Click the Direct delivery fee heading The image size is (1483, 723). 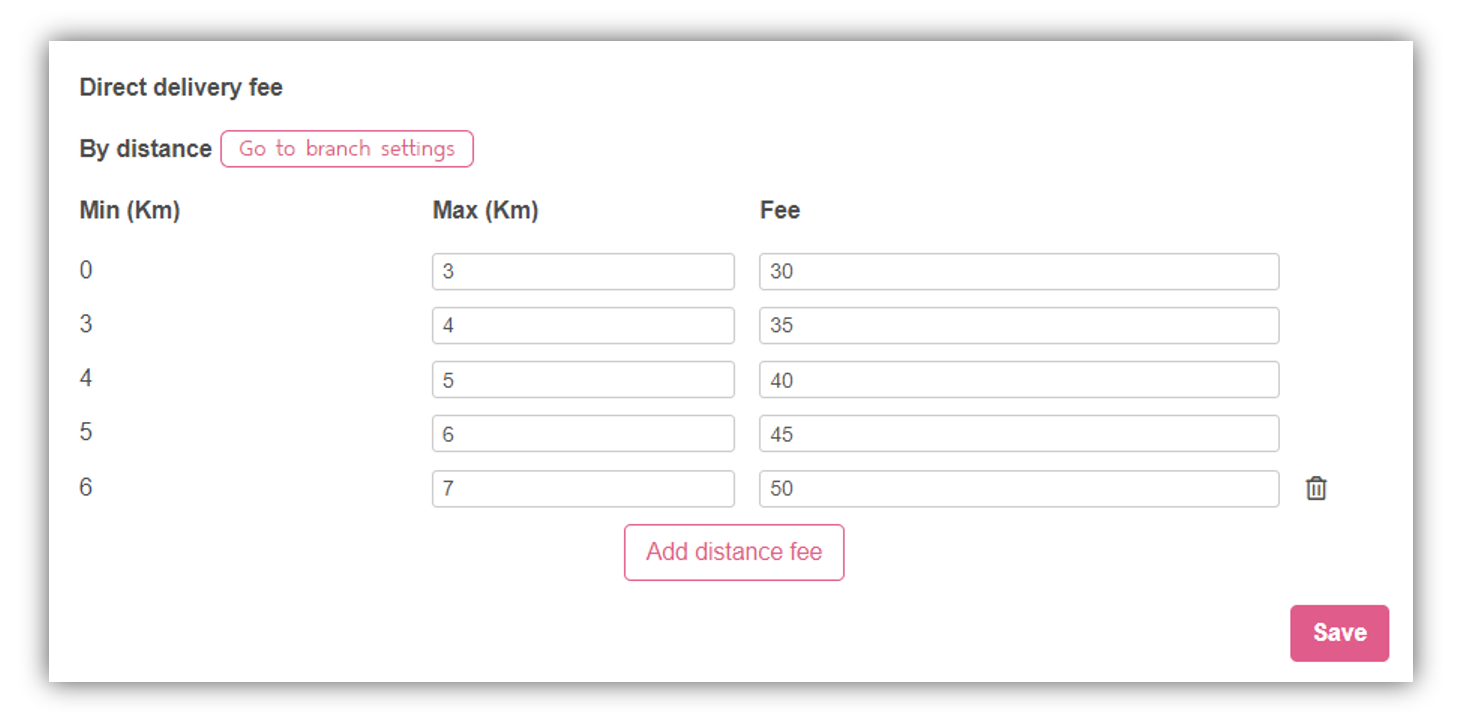(x=181, y=88)
